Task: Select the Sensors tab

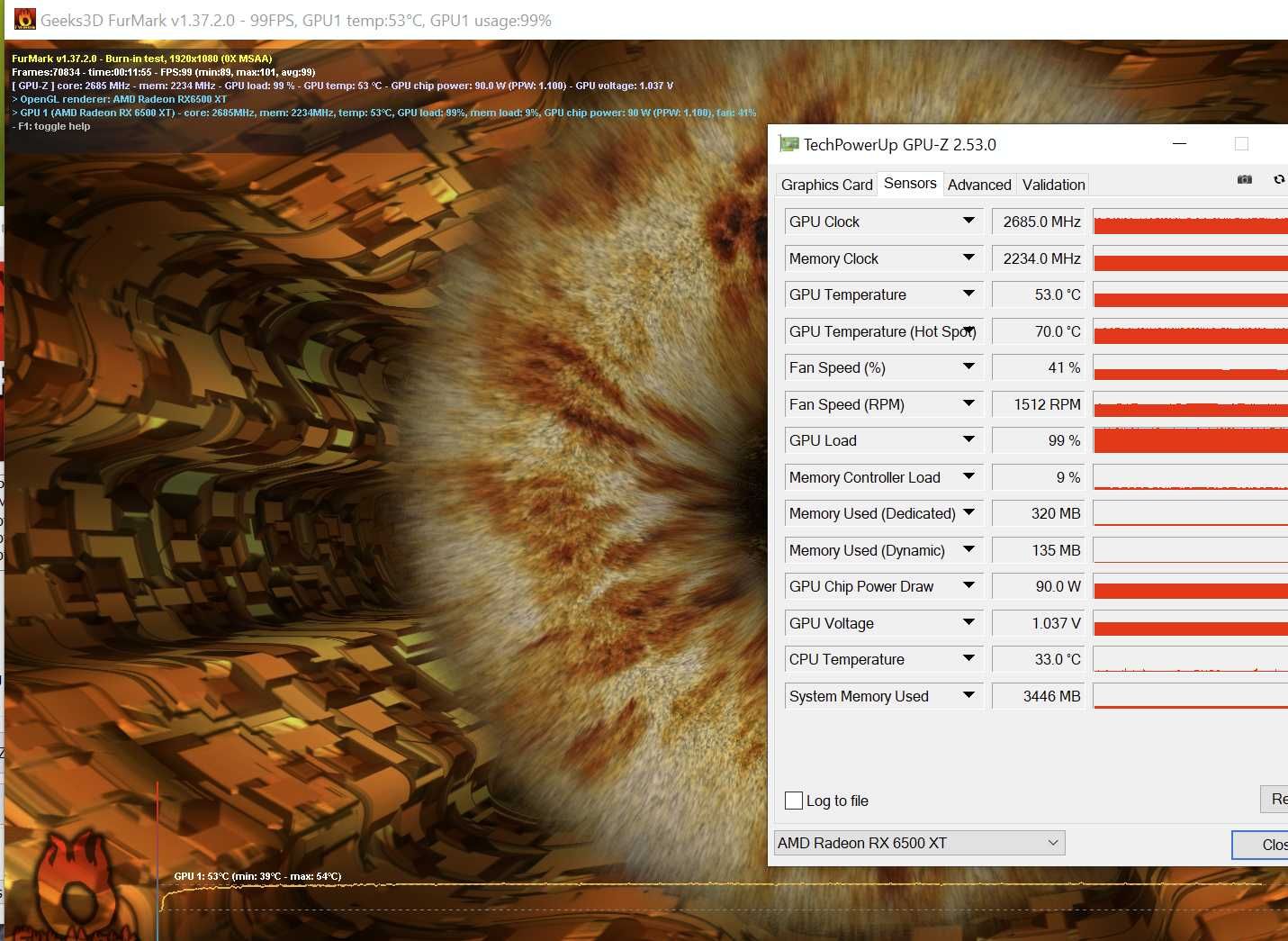Action: click(910, 183)
